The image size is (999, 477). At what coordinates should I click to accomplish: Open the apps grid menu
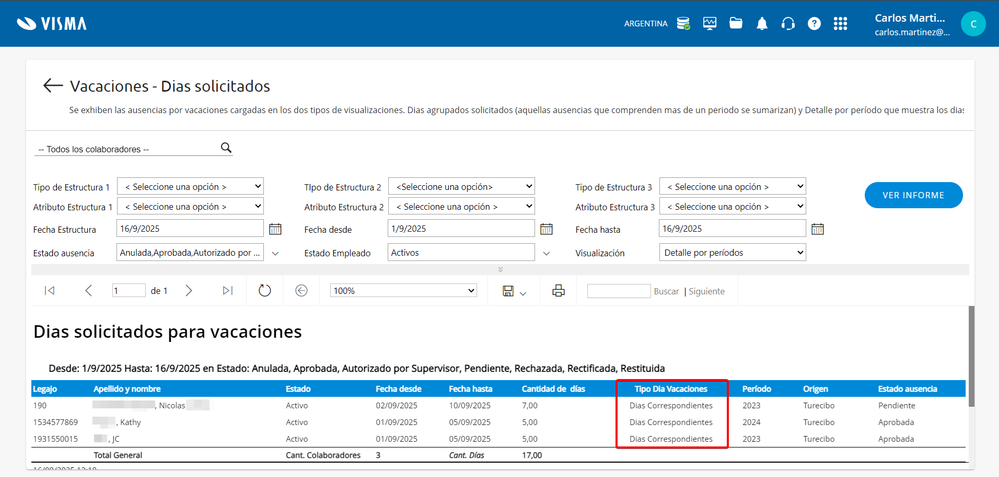pyautogui.click(x=840, y=24)
